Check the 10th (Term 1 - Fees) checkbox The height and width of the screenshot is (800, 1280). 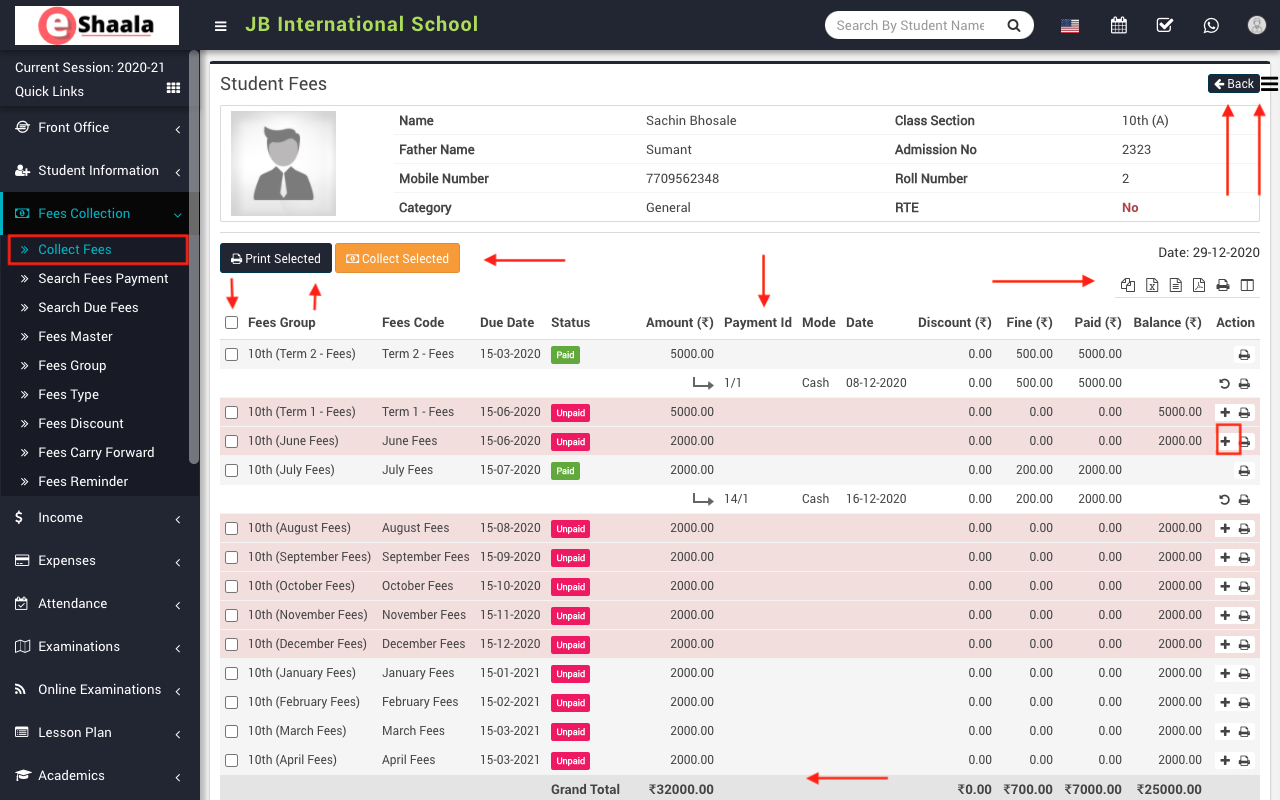[x=232, y=412]
